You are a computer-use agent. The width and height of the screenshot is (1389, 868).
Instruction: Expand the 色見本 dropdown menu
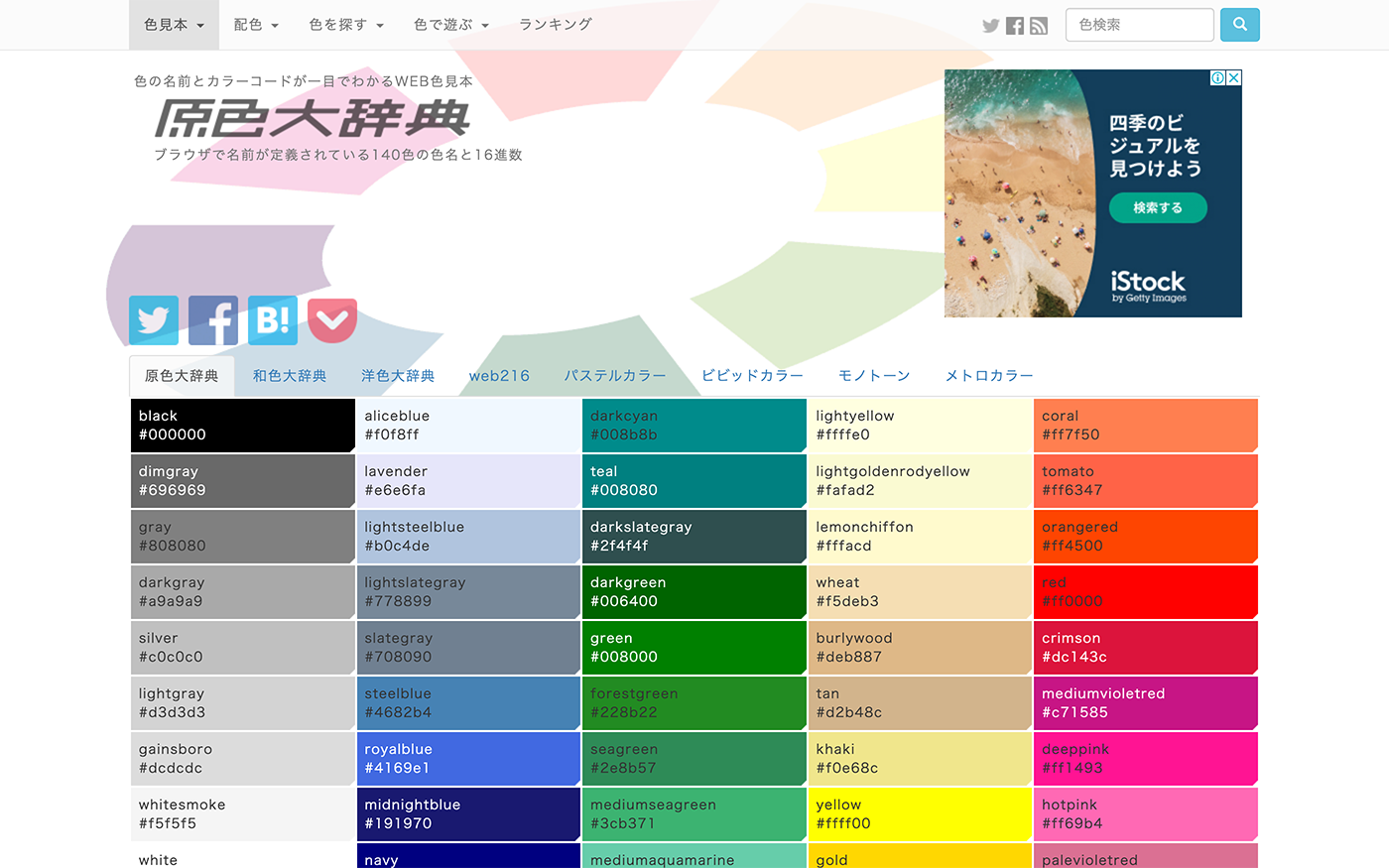[x=174, y=25]
